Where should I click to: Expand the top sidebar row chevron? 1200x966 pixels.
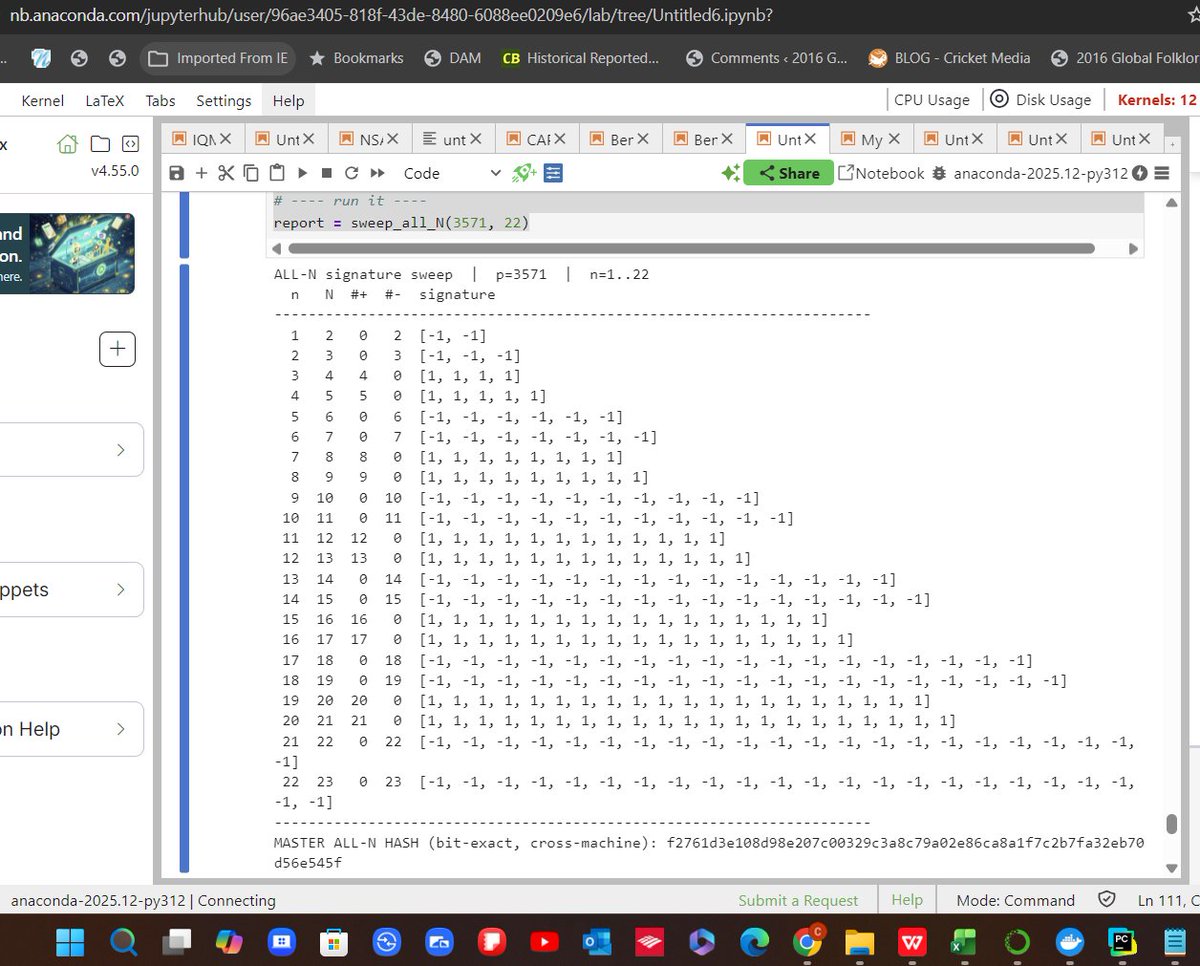[x=121, y=450]
